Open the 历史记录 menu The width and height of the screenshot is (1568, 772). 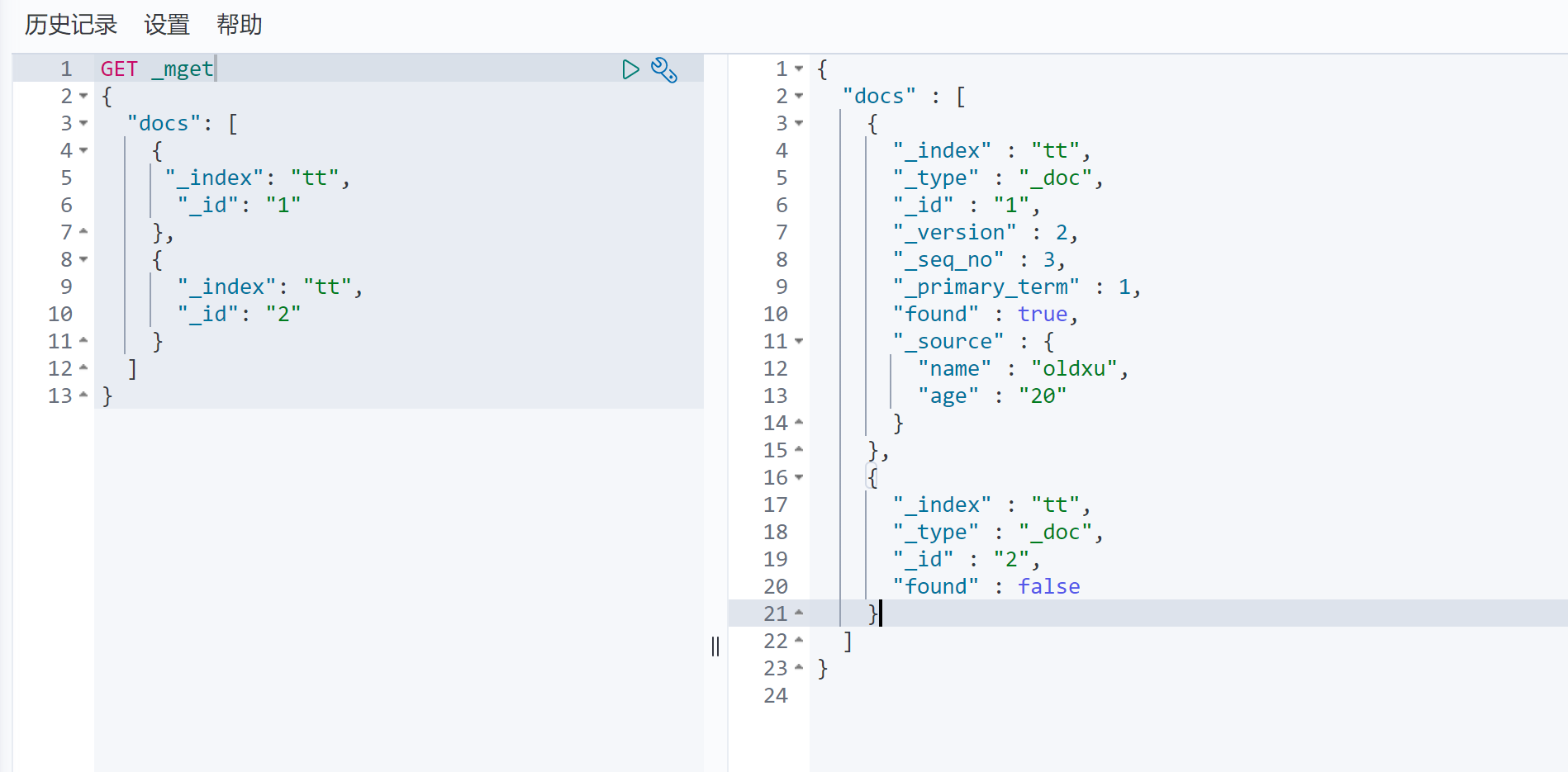[x=71, y=25]
